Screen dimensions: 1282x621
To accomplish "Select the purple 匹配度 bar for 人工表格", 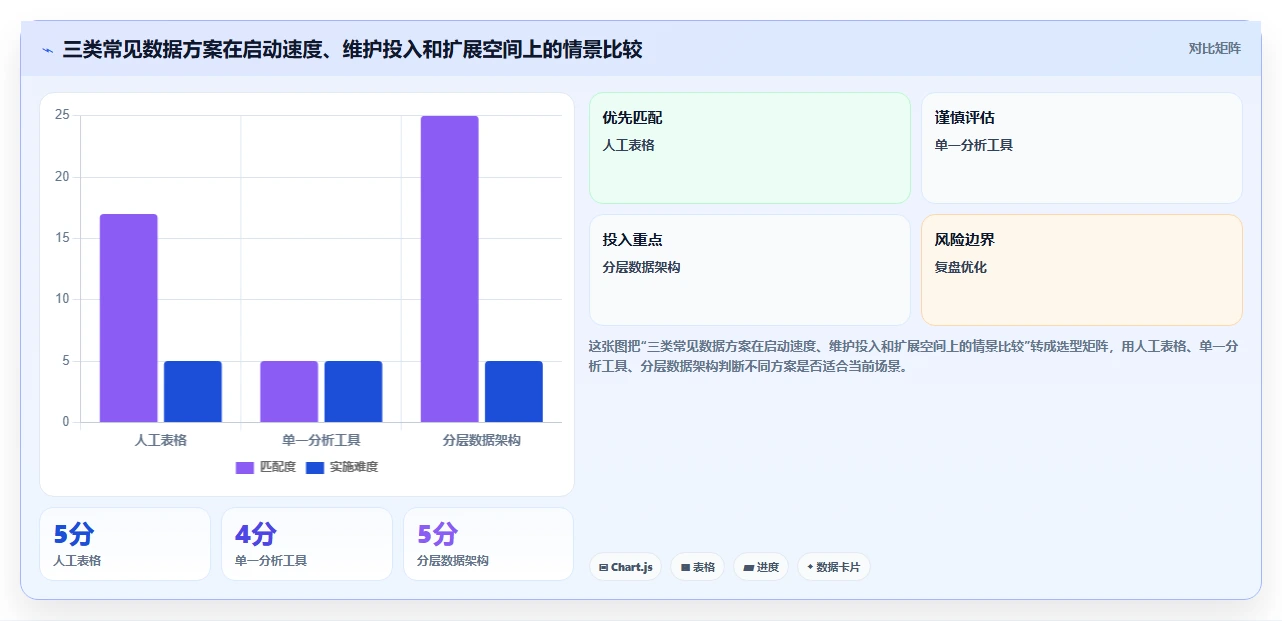I will [x=128, y=318].
